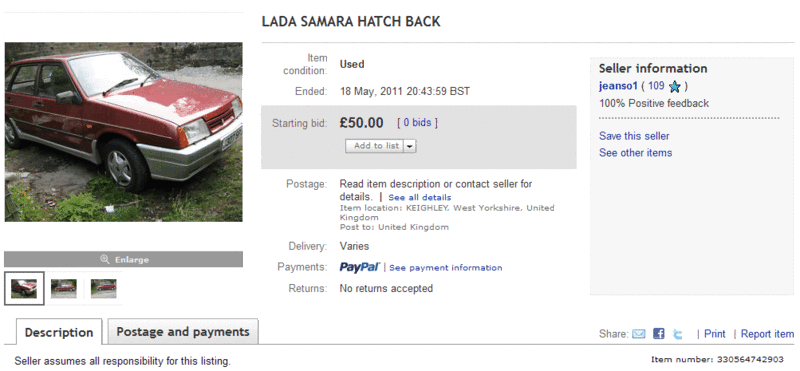
Task: Open See payment information link
Action: click(445, 268)
